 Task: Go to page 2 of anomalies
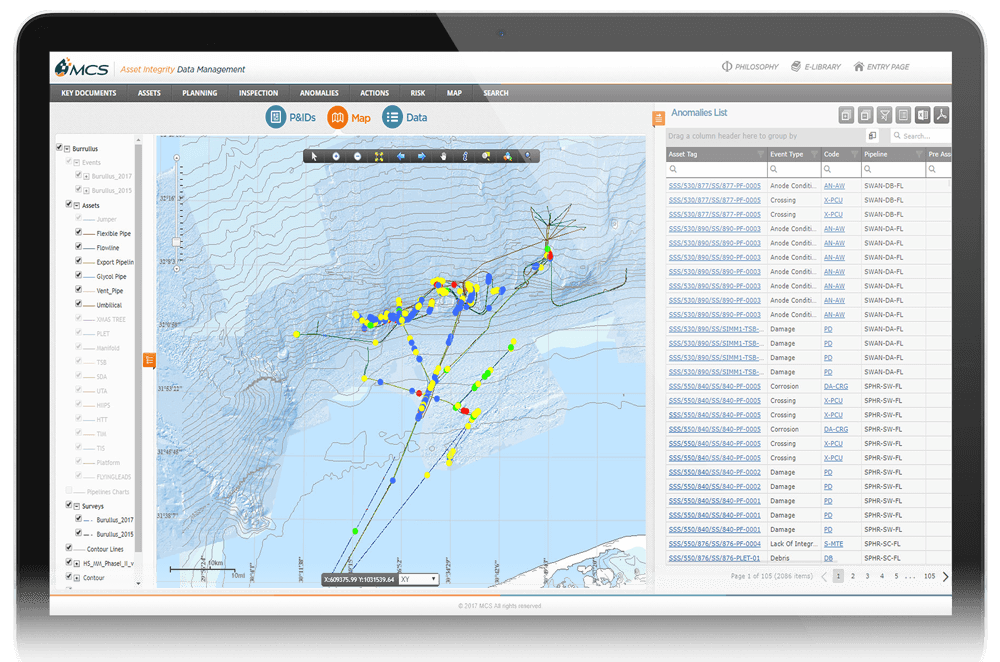click(852, 576)
